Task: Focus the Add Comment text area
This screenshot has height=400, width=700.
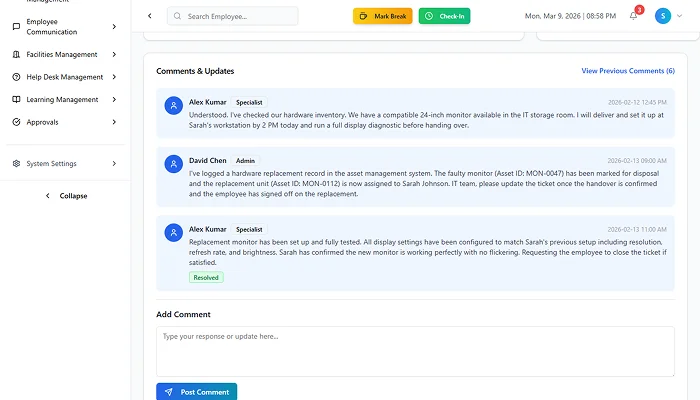Action: [415, 351]
